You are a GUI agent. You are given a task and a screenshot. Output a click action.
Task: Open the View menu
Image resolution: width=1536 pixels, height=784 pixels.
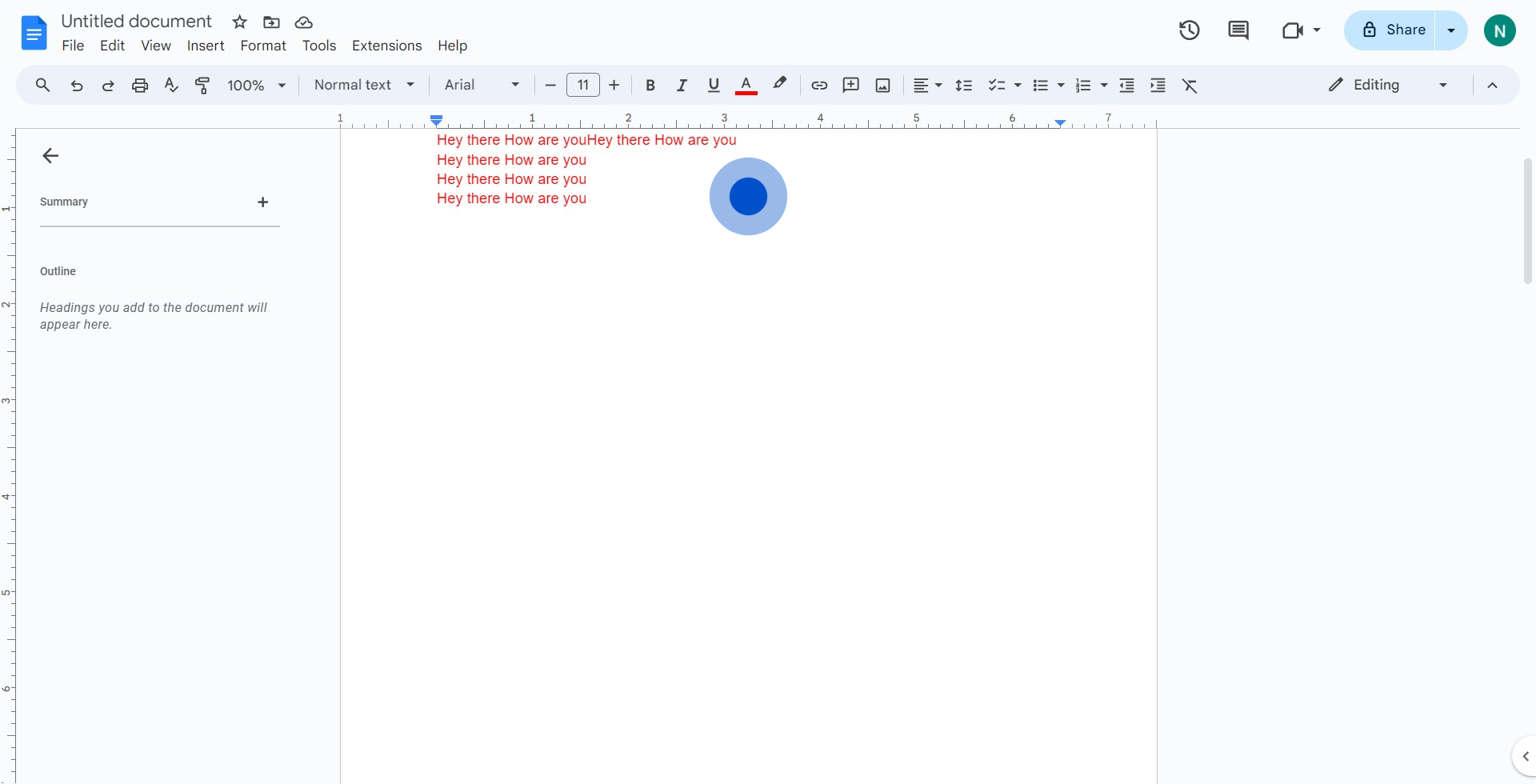point(156,46)
